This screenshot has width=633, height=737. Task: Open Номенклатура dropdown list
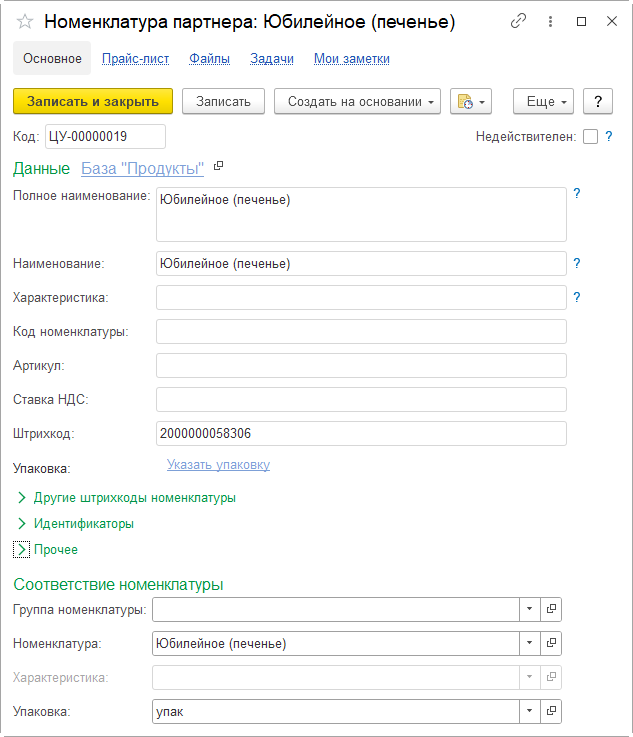(x=530, y=643)
